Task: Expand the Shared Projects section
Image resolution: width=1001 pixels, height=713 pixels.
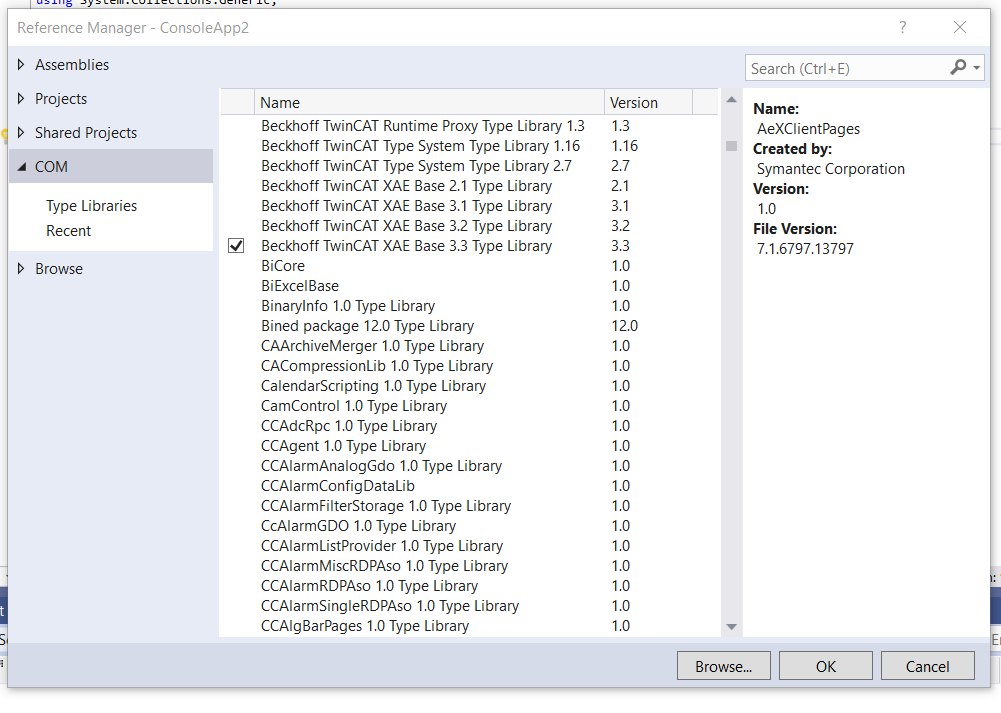Action: [x=21, y=132]
